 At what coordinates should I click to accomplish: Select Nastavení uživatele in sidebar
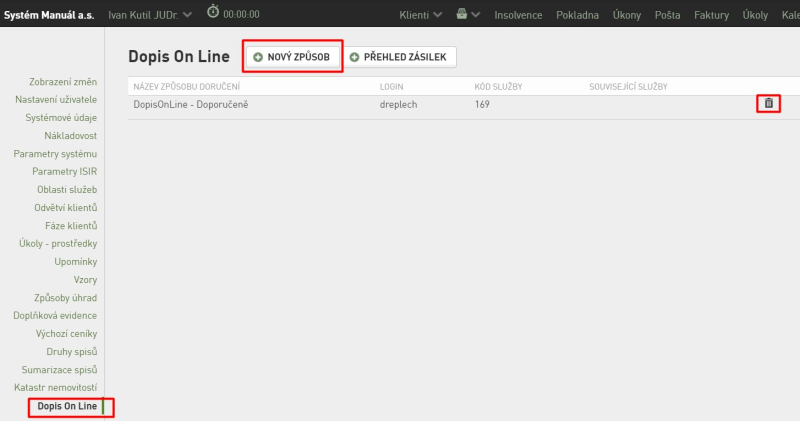pyautogui.click(x=56, y=100)
